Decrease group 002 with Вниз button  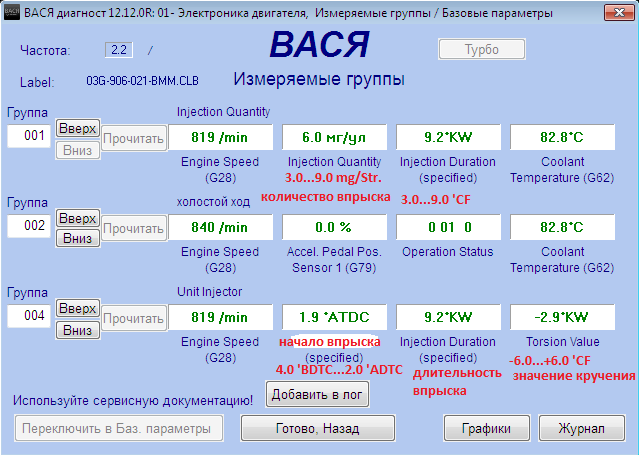tap(77, 239)
